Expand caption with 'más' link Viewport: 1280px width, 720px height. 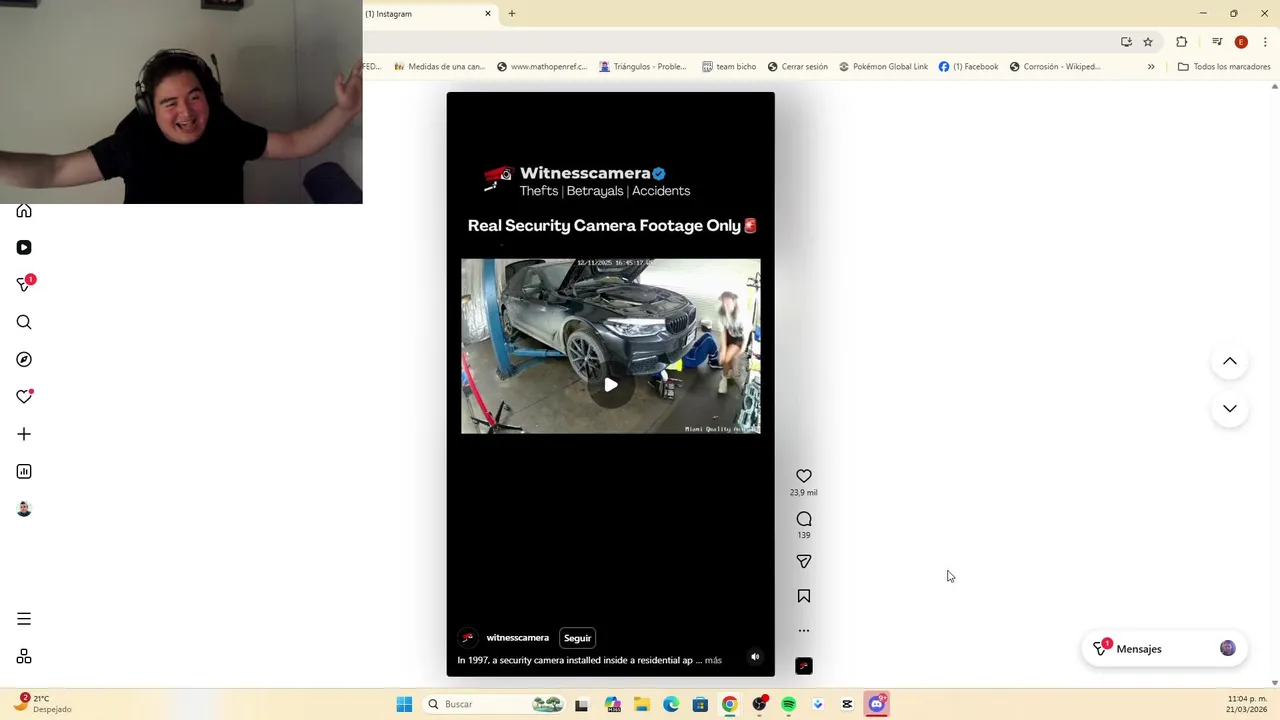point(713,660)
